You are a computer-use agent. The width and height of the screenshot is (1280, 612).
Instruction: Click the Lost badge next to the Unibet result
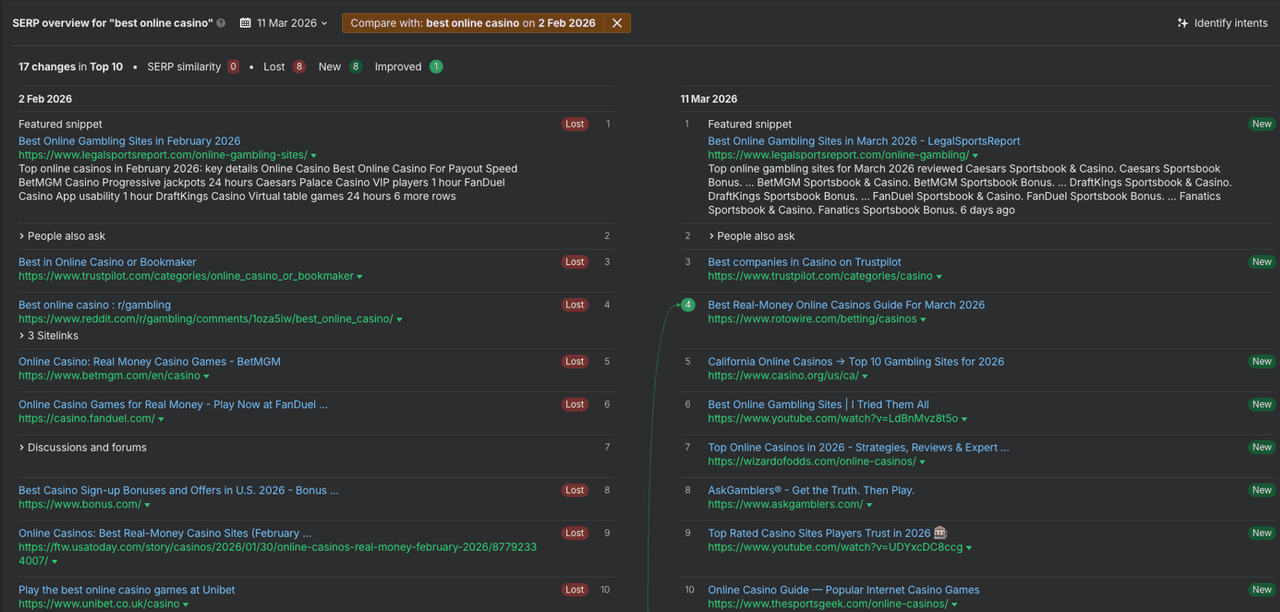(575, 590)
